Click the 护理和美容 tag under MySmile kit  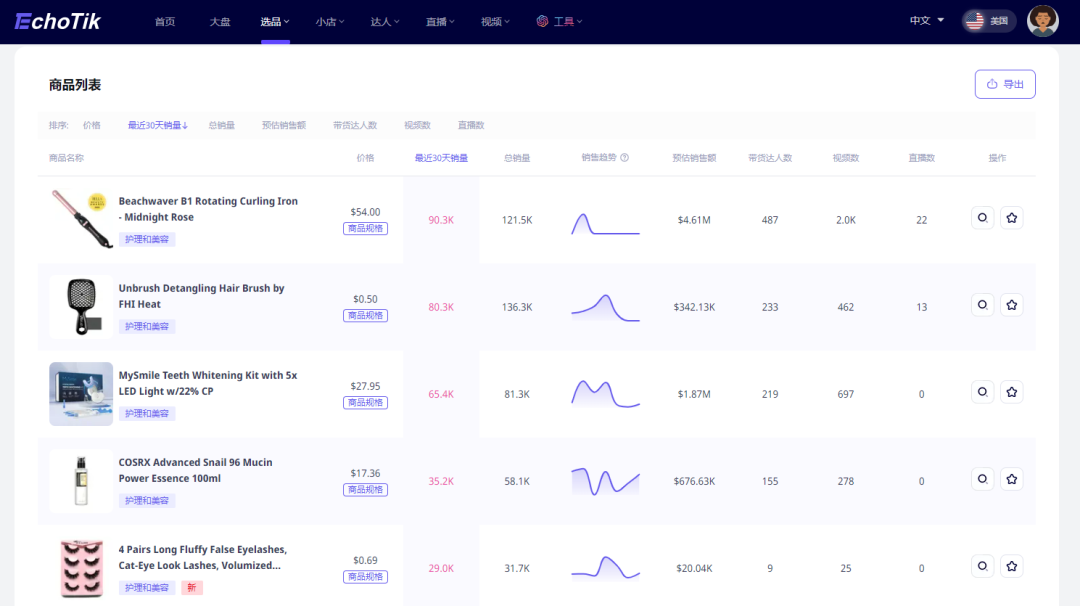[147, 414]
